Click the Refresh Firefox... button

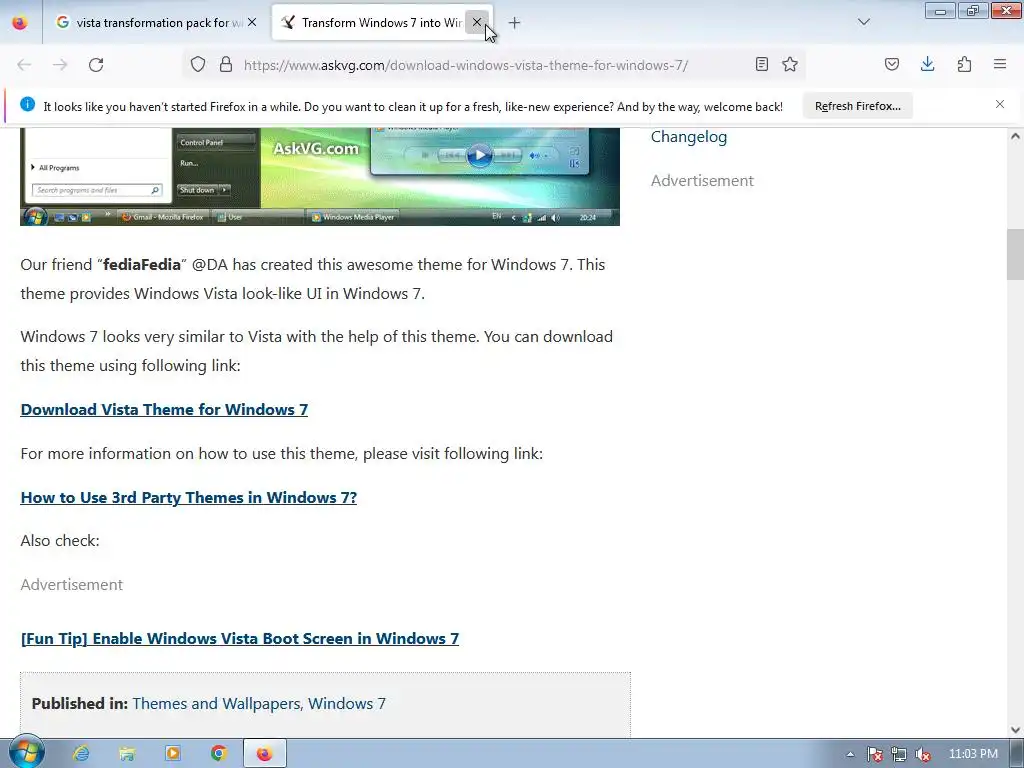pyautogui.click(x=857, y=106)
